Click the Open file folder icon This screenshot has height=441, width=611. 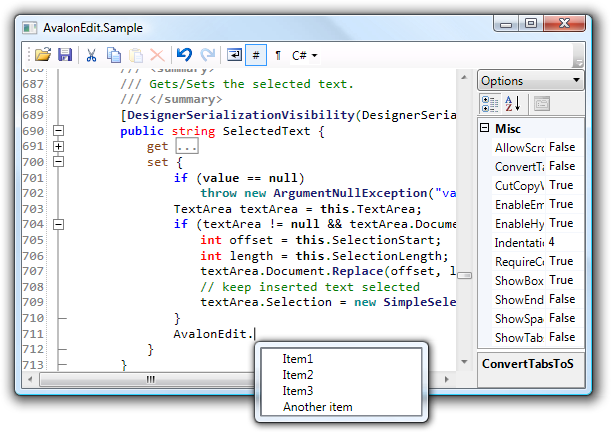click(43, 55)
